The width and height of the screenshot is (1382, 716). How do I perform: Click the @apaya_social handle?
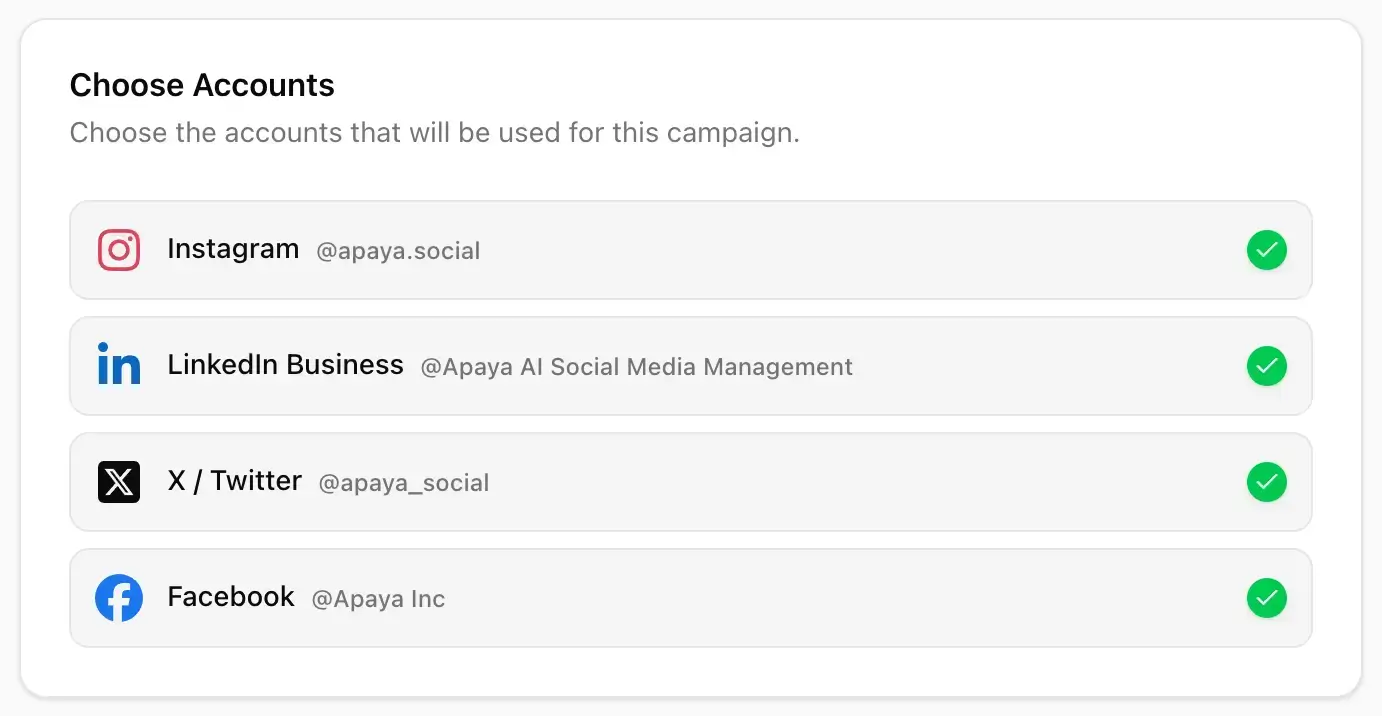pyautogui.click(x=404, y=483)
